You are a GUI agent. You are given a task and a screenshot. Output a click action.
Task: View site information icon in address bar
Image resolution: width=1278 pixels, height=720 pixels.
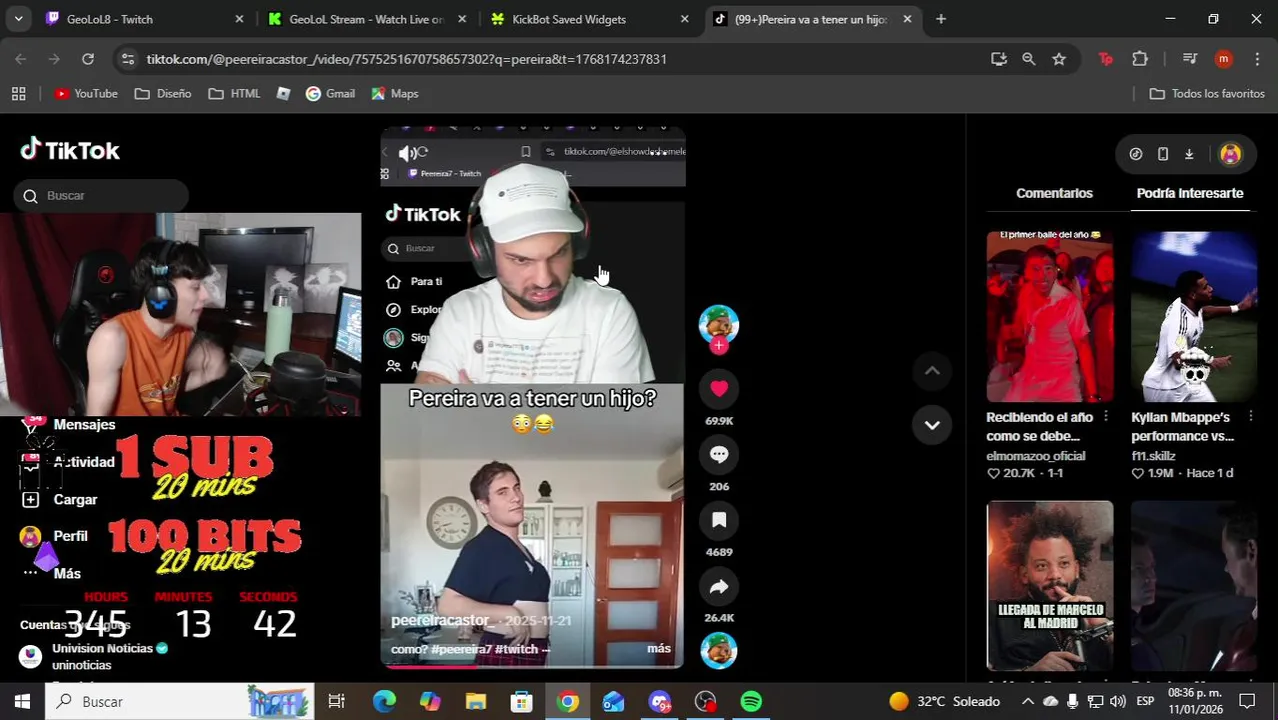(x=127, y=59)
